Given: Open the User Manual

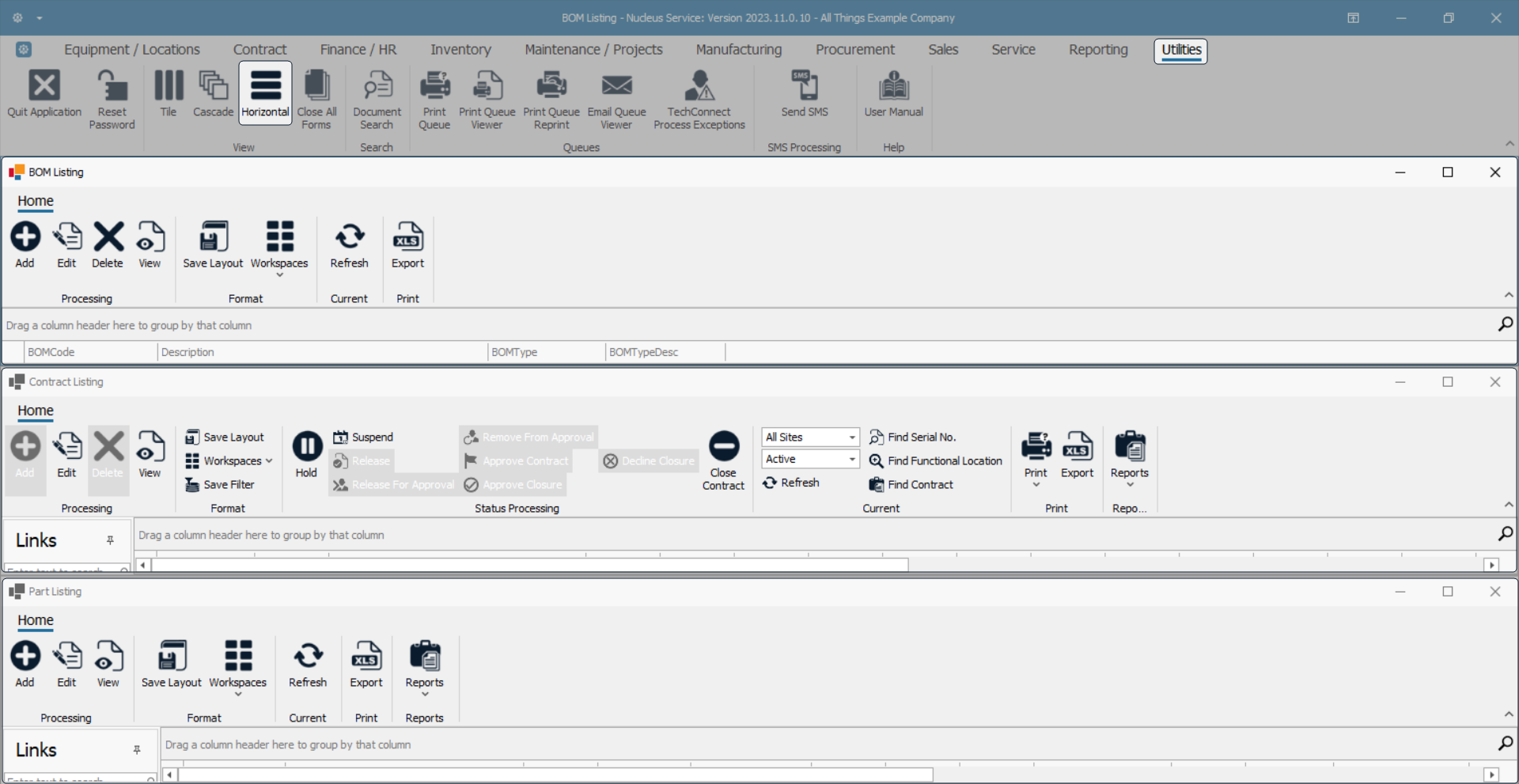Looking at the screenshot, I should point(894,93).
